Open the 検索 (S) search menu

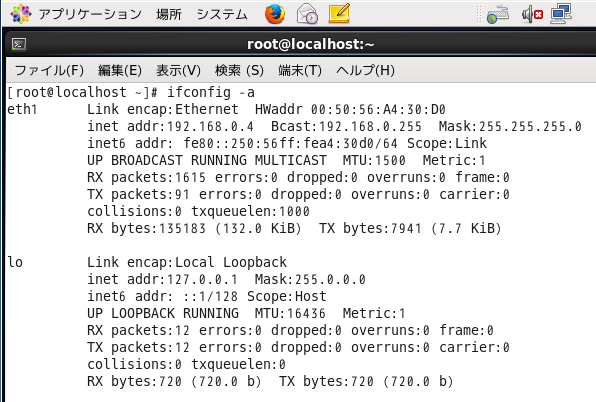239,70
